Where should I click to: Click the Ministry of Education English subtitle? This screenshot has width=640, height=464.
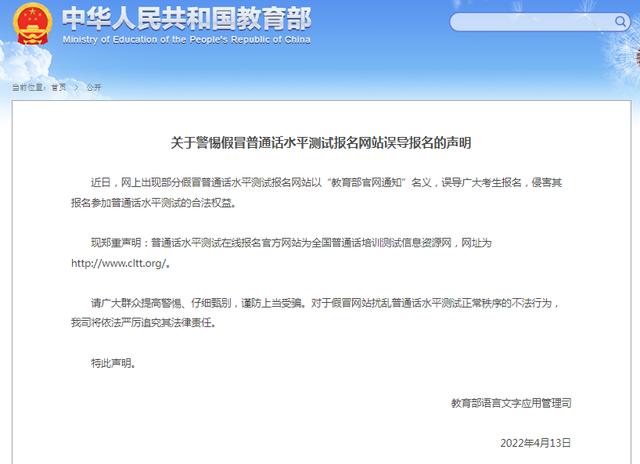[187, 40]
